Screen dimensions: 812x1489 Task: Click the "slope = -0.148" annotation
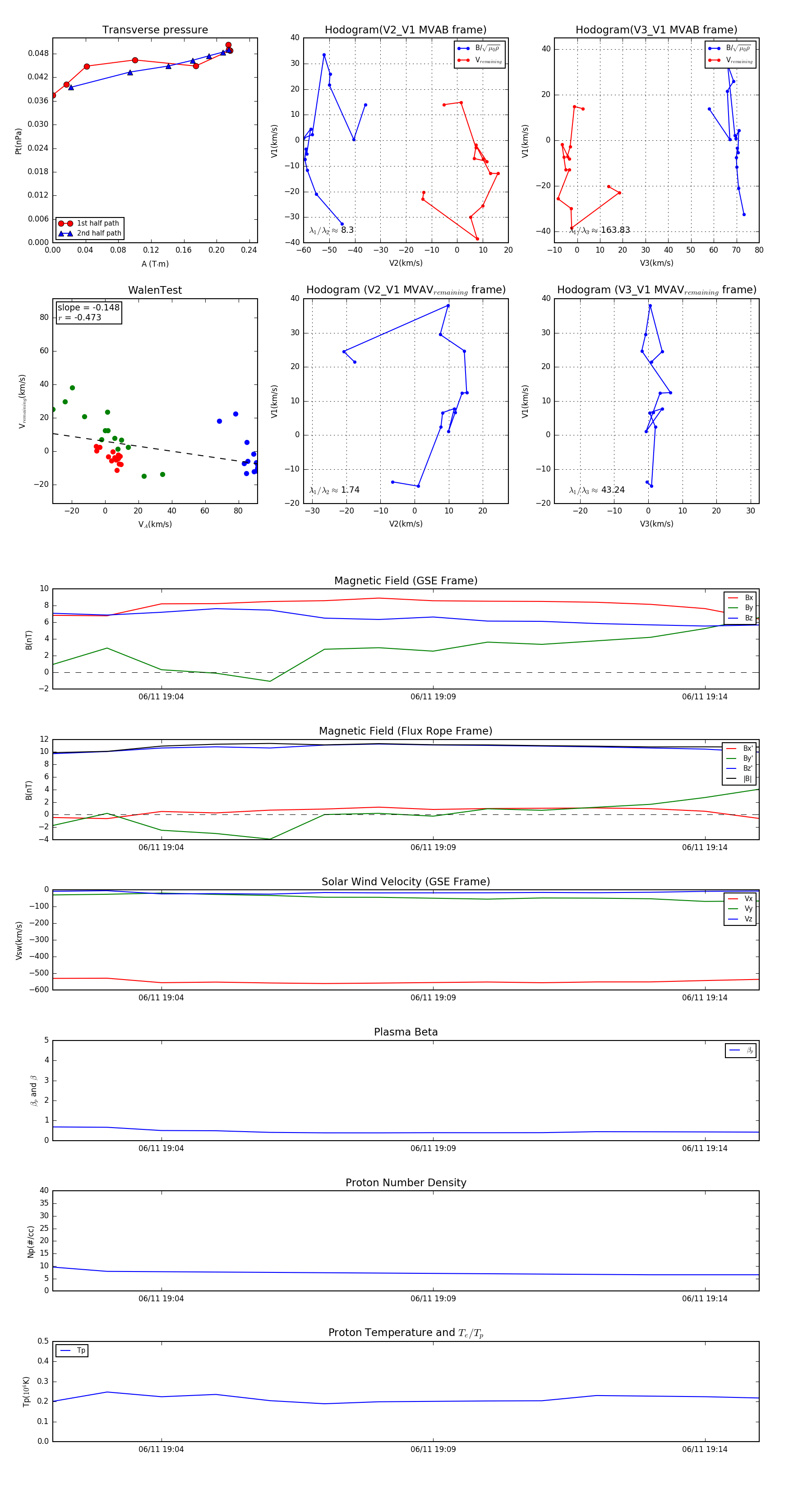coord(88,308)
